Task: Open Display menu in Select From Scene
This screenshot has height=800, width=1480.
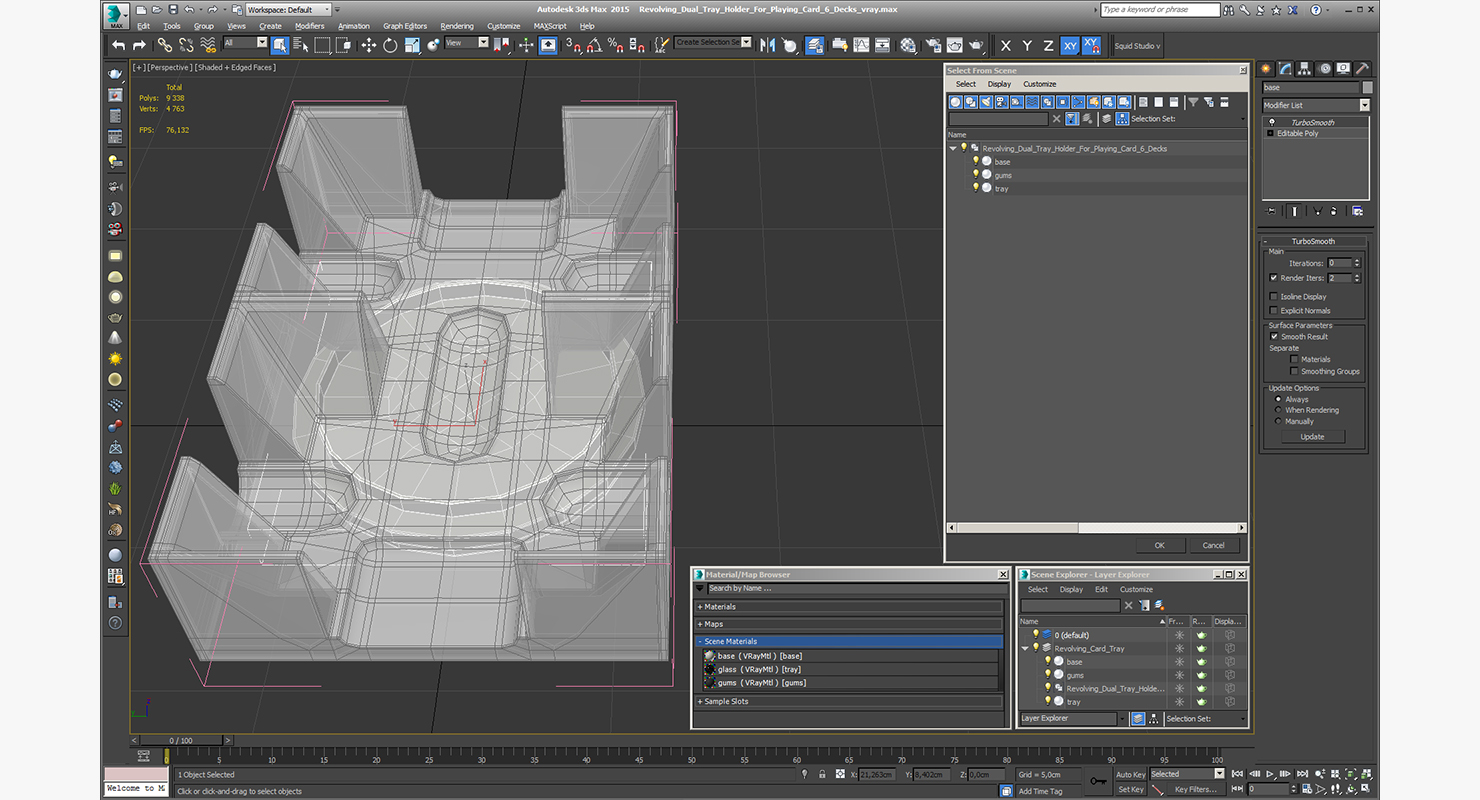Action: (999, 84)
